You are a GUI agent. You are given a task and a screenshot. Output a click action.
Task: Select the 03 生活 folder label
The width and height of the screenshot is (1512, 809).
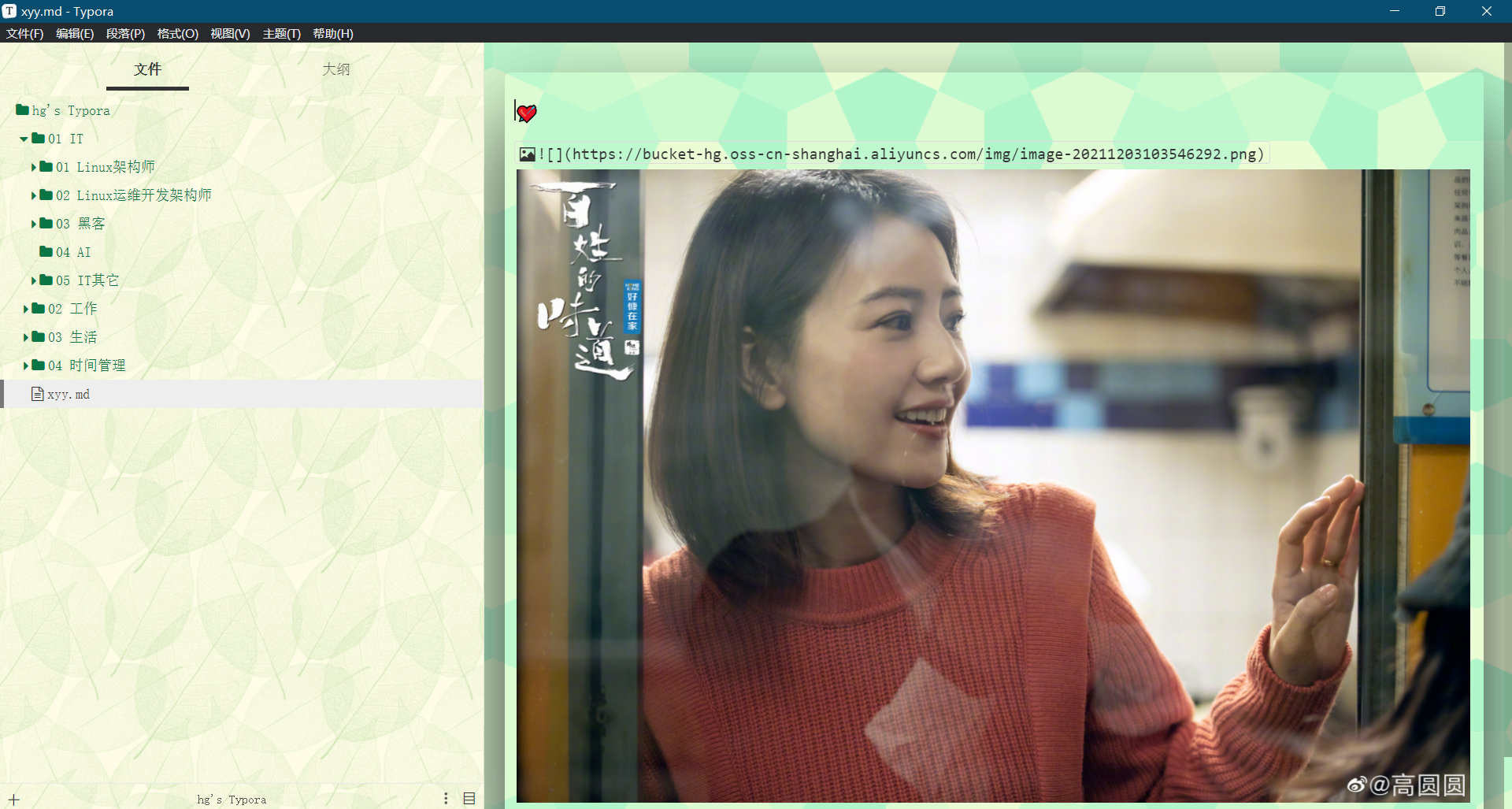72,337
